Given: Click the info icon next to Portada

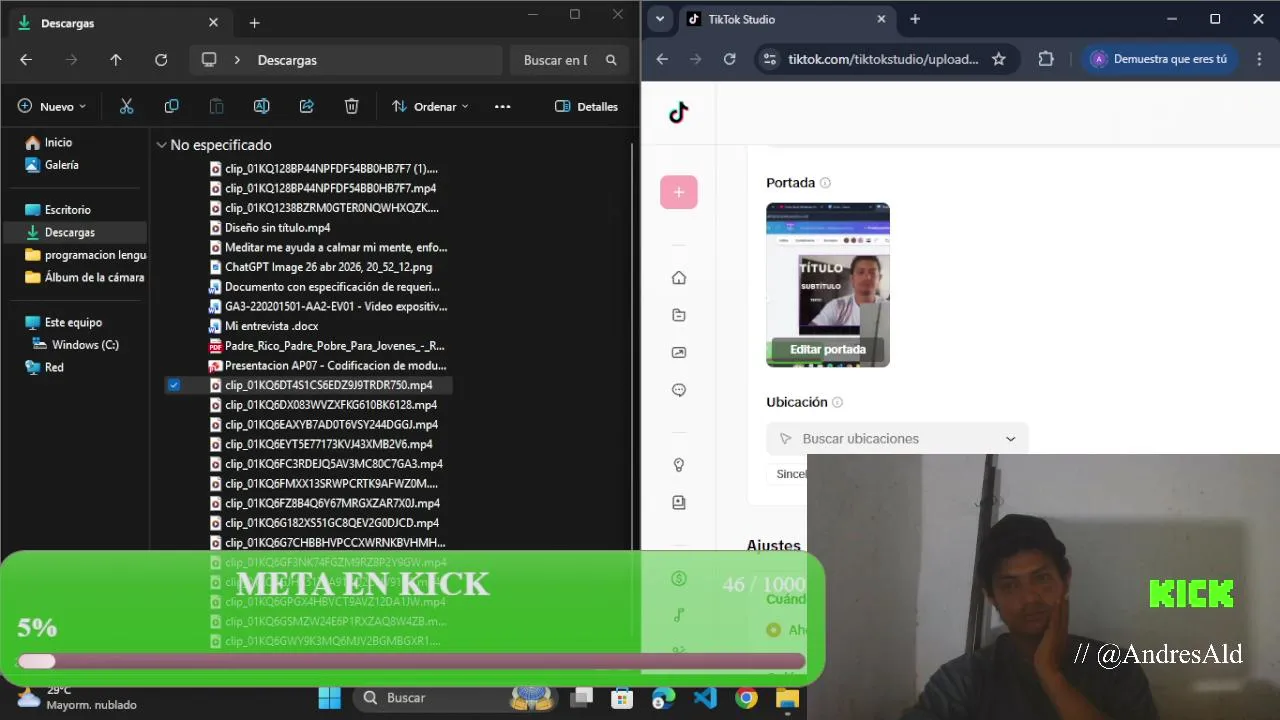Looking at the screenshot, I should coord(825,183).
